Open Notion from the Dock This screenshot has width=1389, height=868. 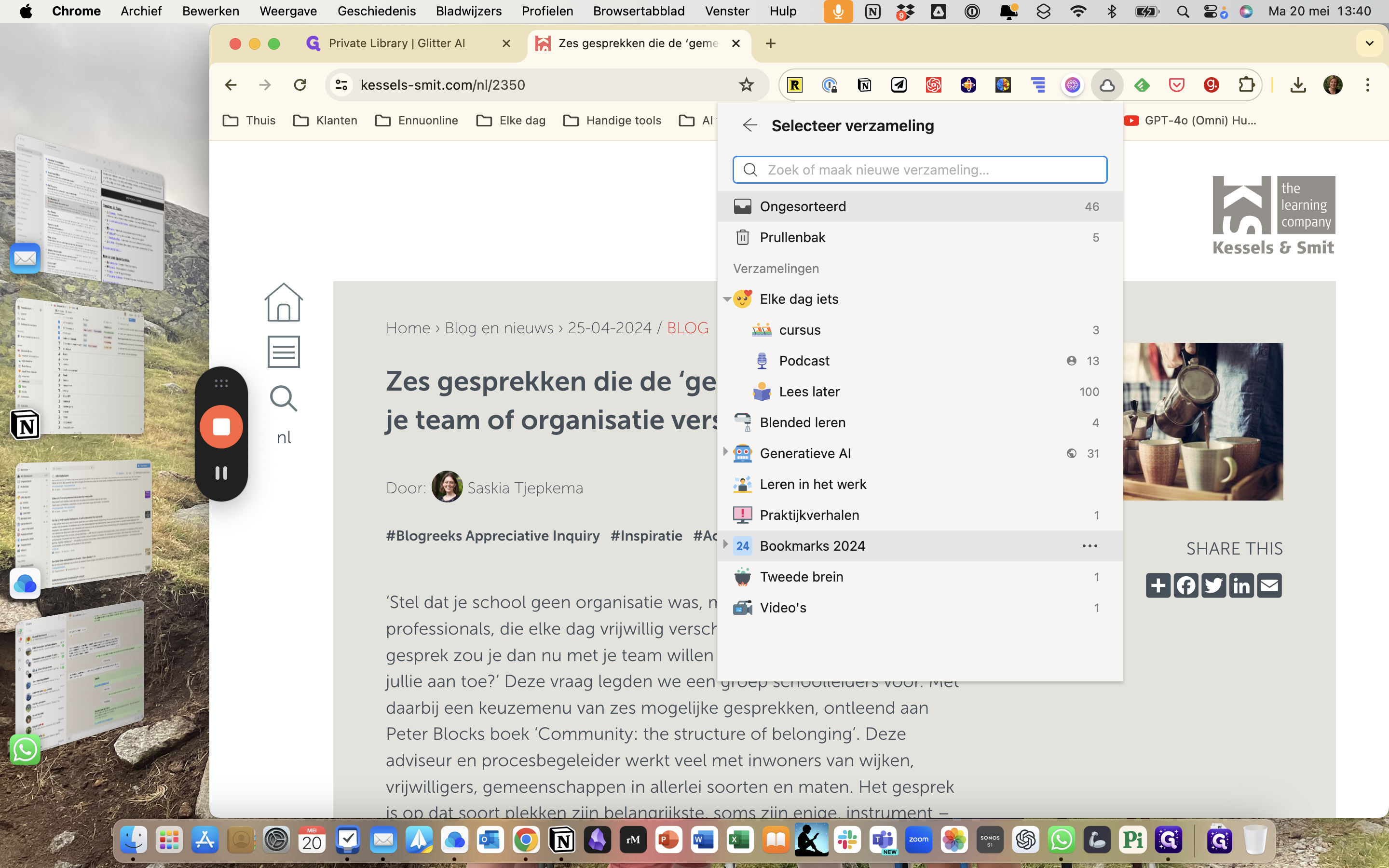coord(561,840)
